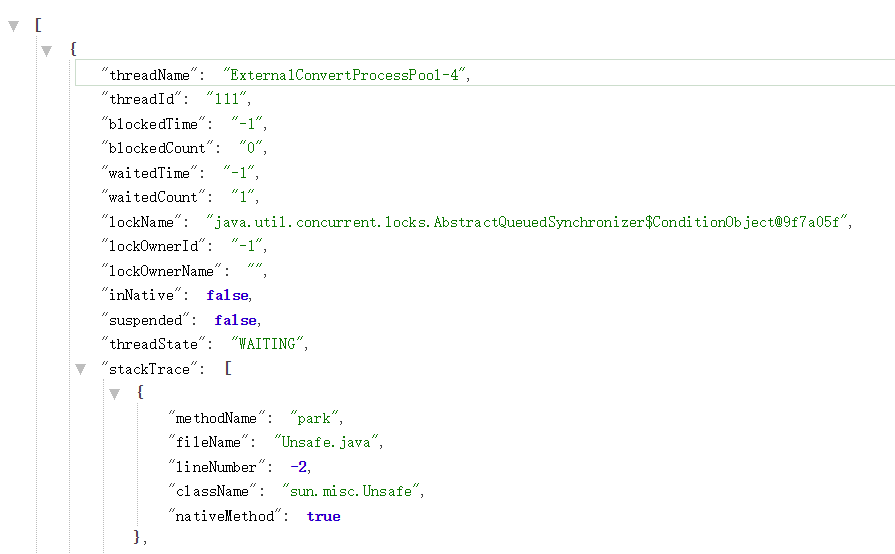Select the empty lockOwnerName value
The height and width of the screenshot is (554, 895).
[255, 267]
